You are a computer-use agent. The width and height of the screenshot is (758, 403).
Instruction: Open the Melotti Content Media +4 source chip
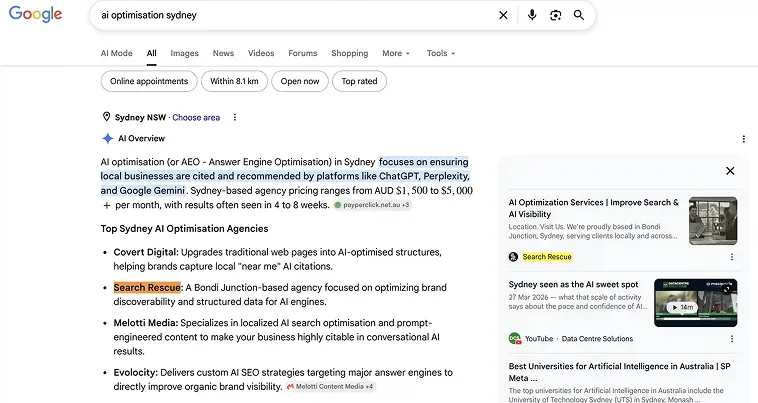(x=330, y=387)
